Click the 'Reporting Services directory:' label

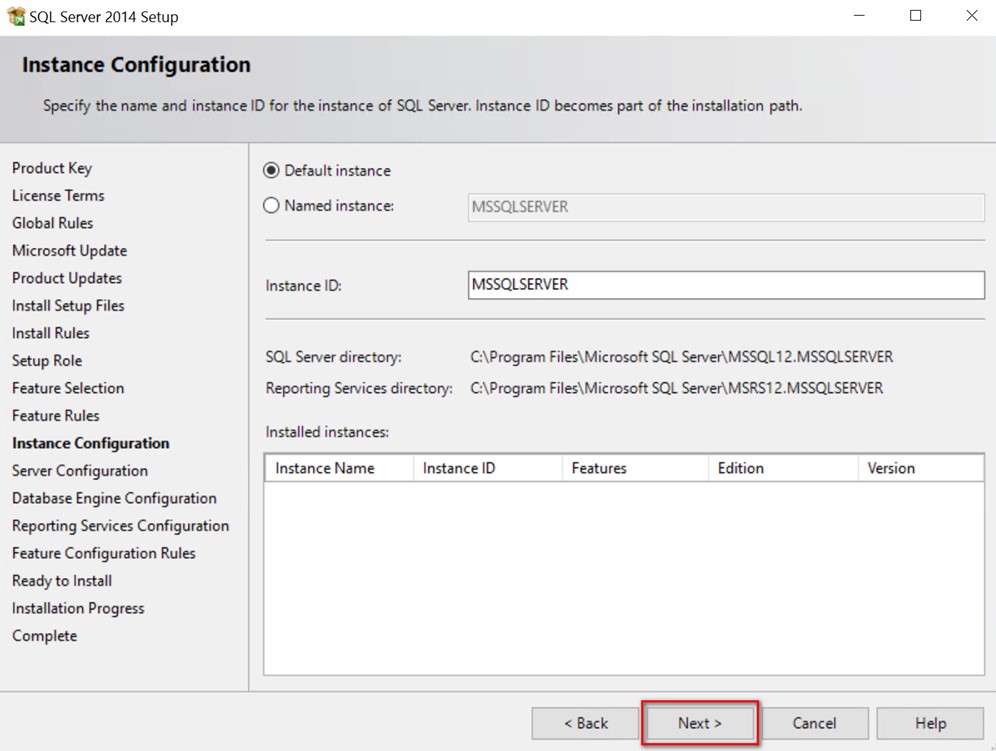359,388
